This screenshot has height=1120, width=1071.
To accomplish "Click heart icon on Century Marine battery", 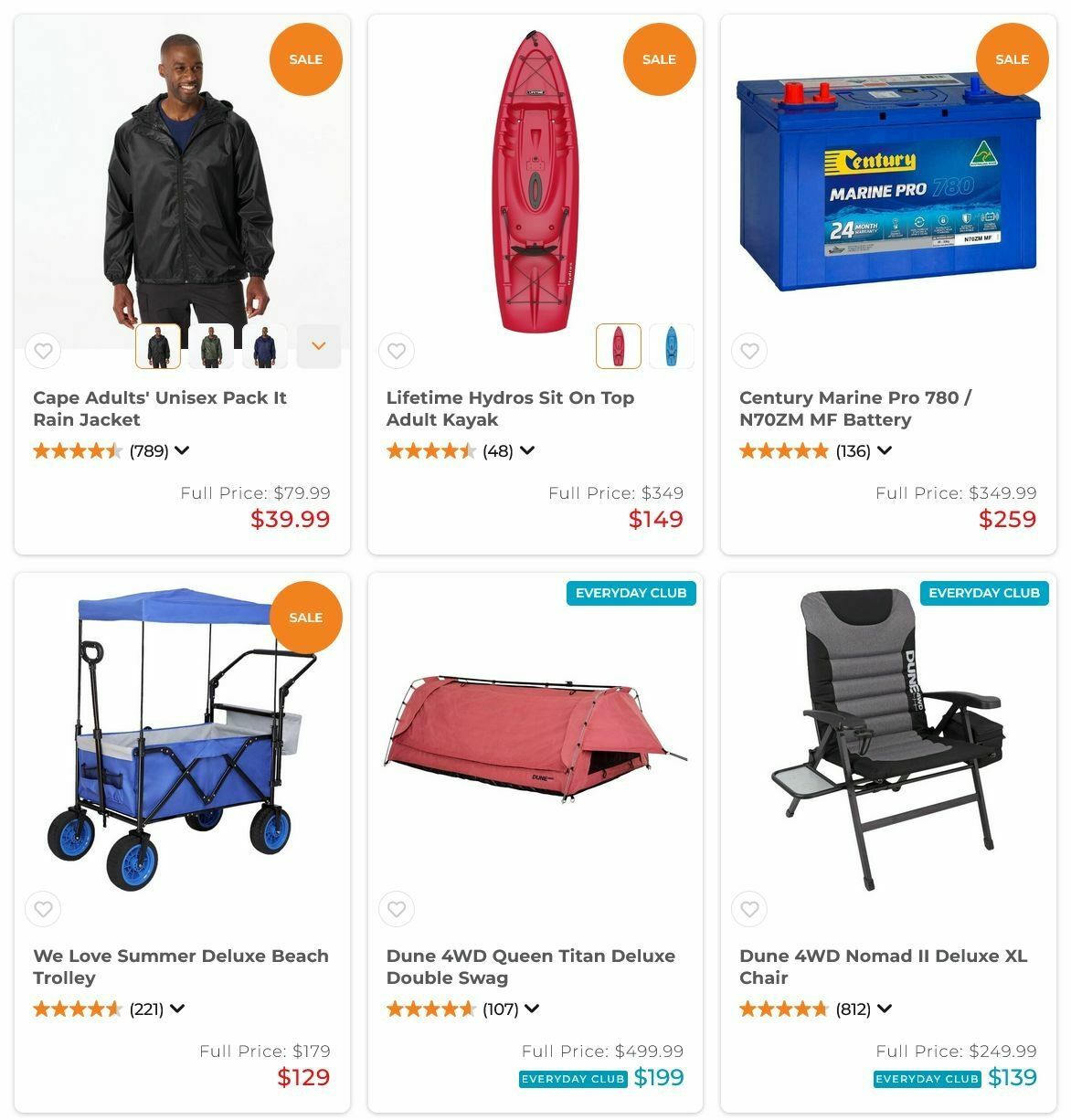I will coord(749,350).
